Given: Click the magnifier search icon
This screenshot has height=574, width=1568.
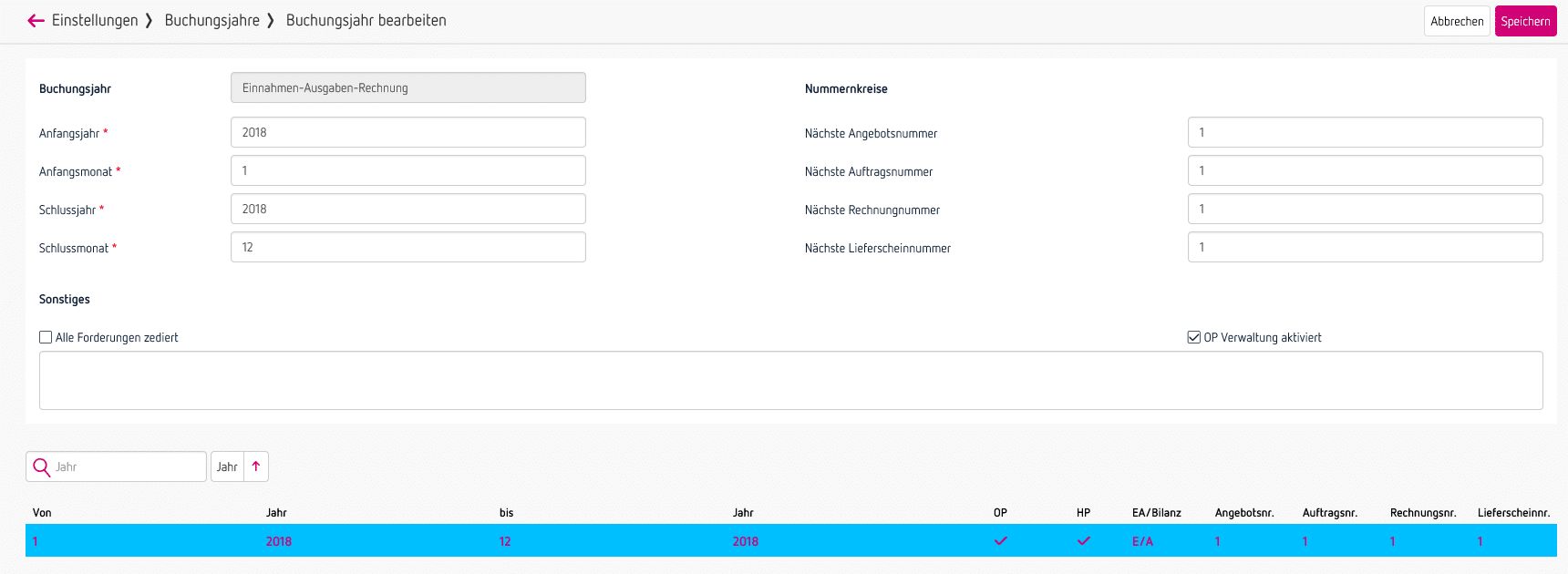Looking at the screenshot, I should [41, 467].
